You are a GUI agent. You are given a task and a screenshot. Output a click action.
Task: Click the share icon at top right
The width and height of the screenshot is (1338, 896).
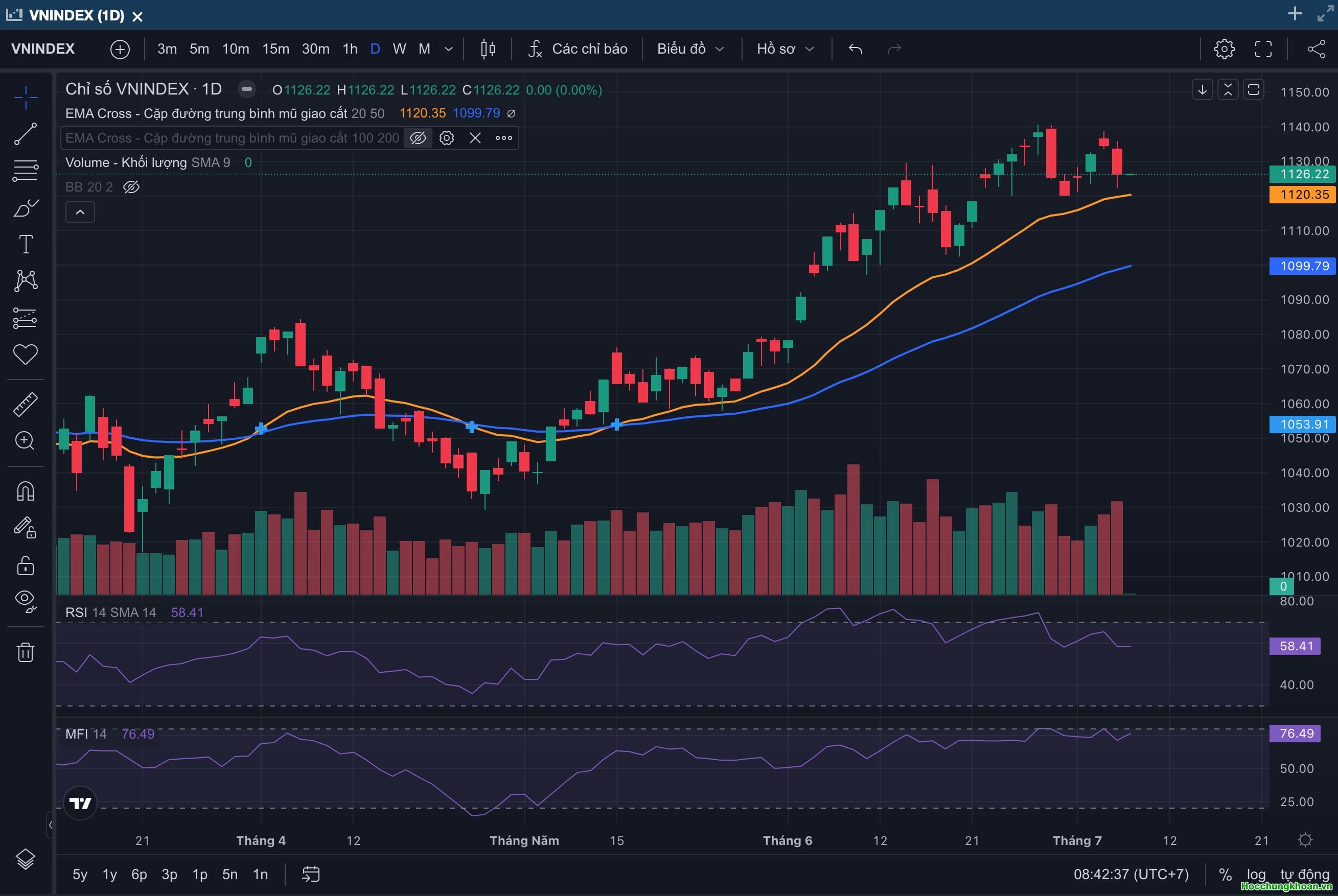[x=1317, y=49]
